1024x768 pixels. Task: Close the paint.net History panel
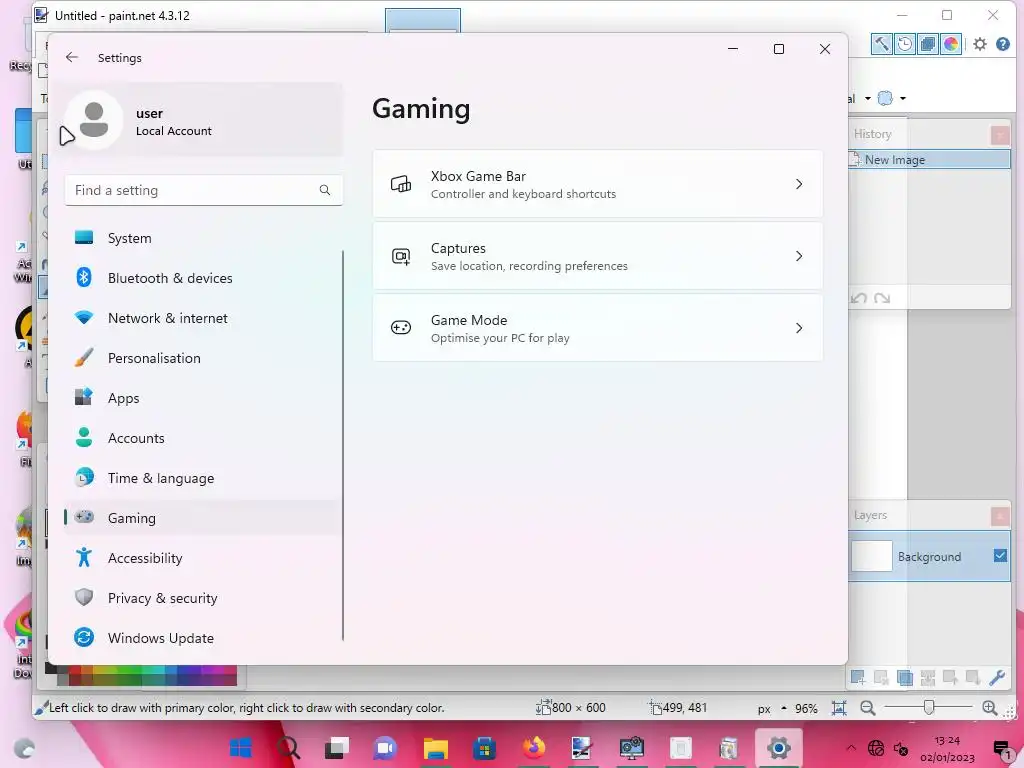click(x=1000, y=135)
